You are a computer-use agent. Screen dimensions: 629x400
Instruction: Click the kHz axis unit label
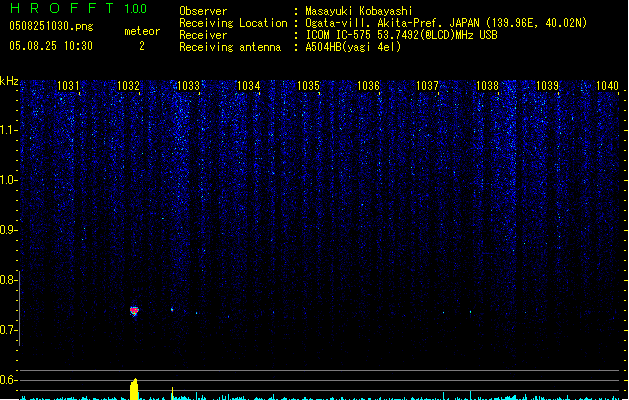tap(9, 81)
